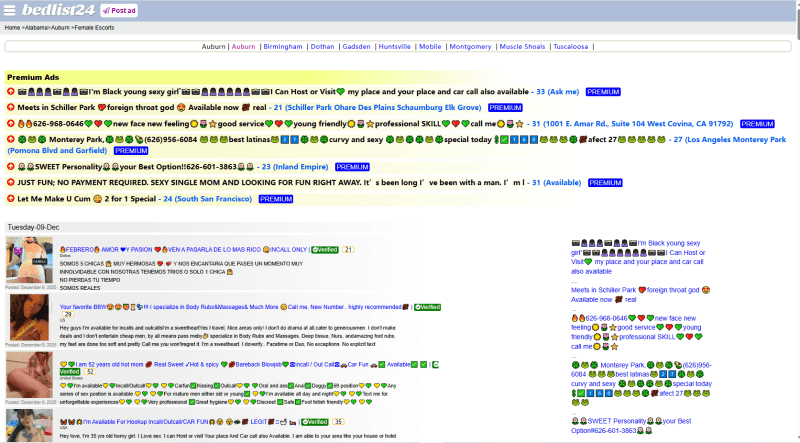This screenshot has width=800, height=443.
Task: Open the '24 (South San Francisco)' link
Action: [207, 199]
